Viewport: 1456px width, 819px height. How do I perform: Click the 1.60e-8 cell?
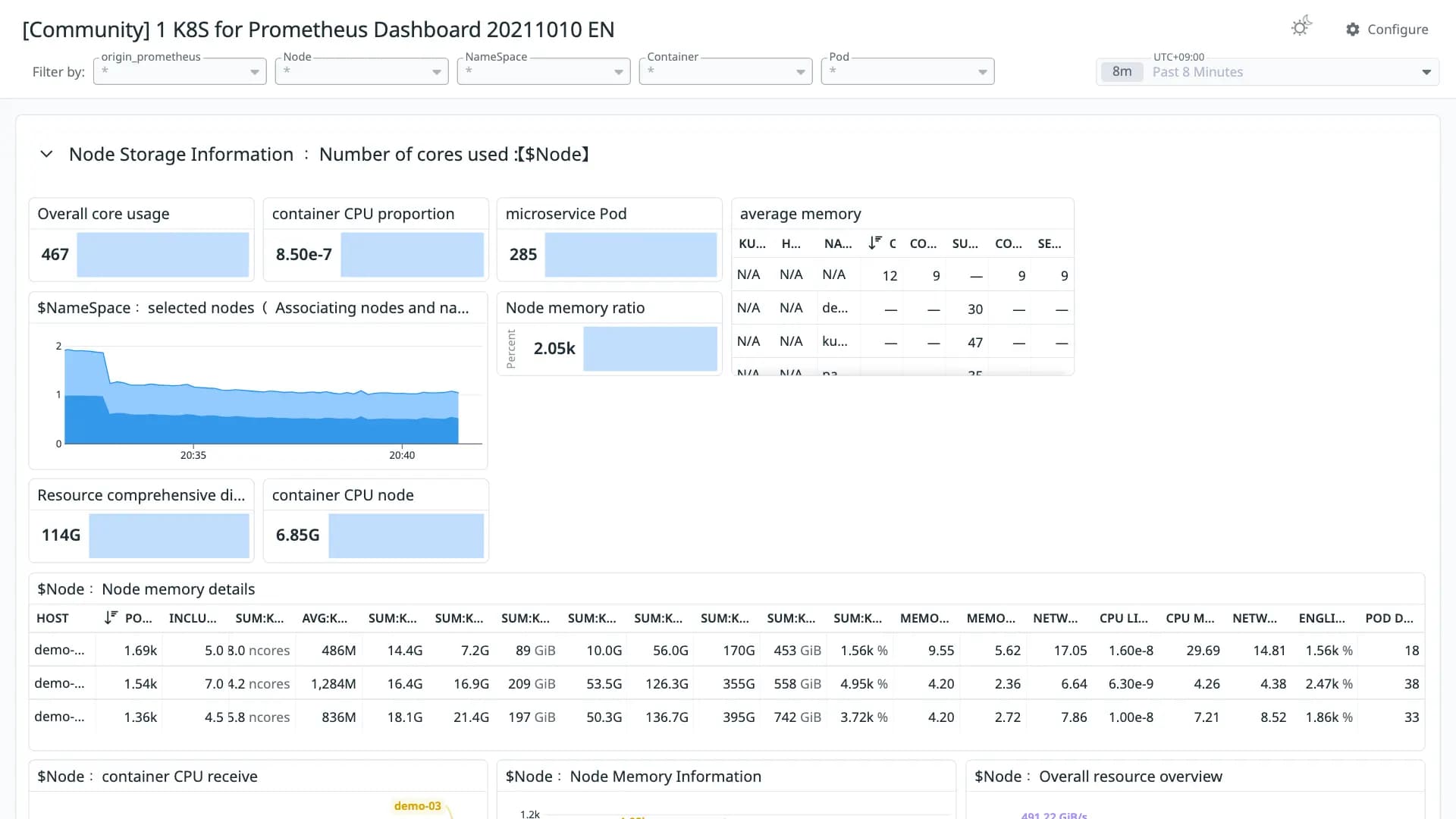tap(1131, 651)
